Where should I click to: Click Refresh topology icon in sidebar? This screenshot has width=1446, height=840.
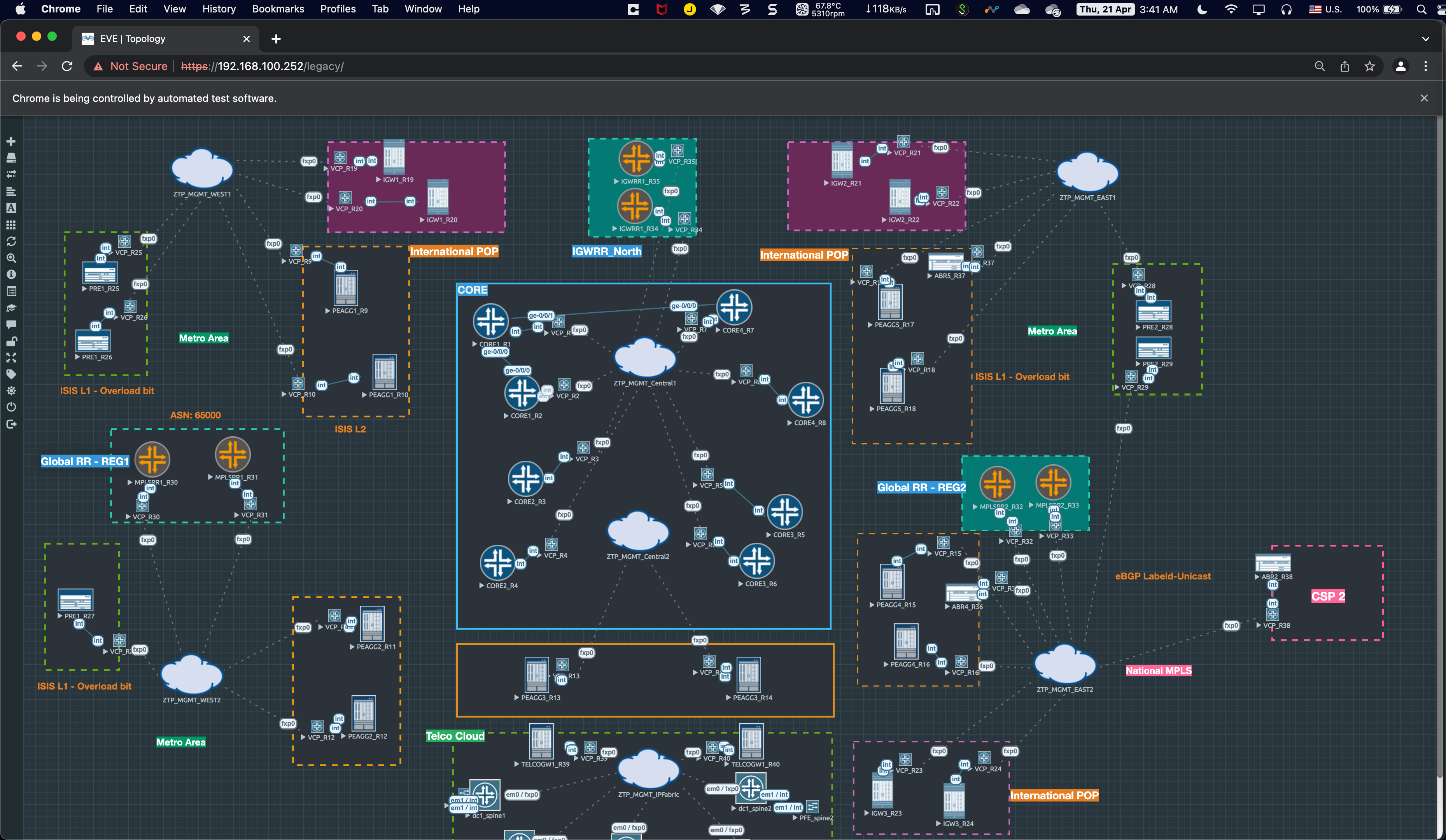[11, 241]
